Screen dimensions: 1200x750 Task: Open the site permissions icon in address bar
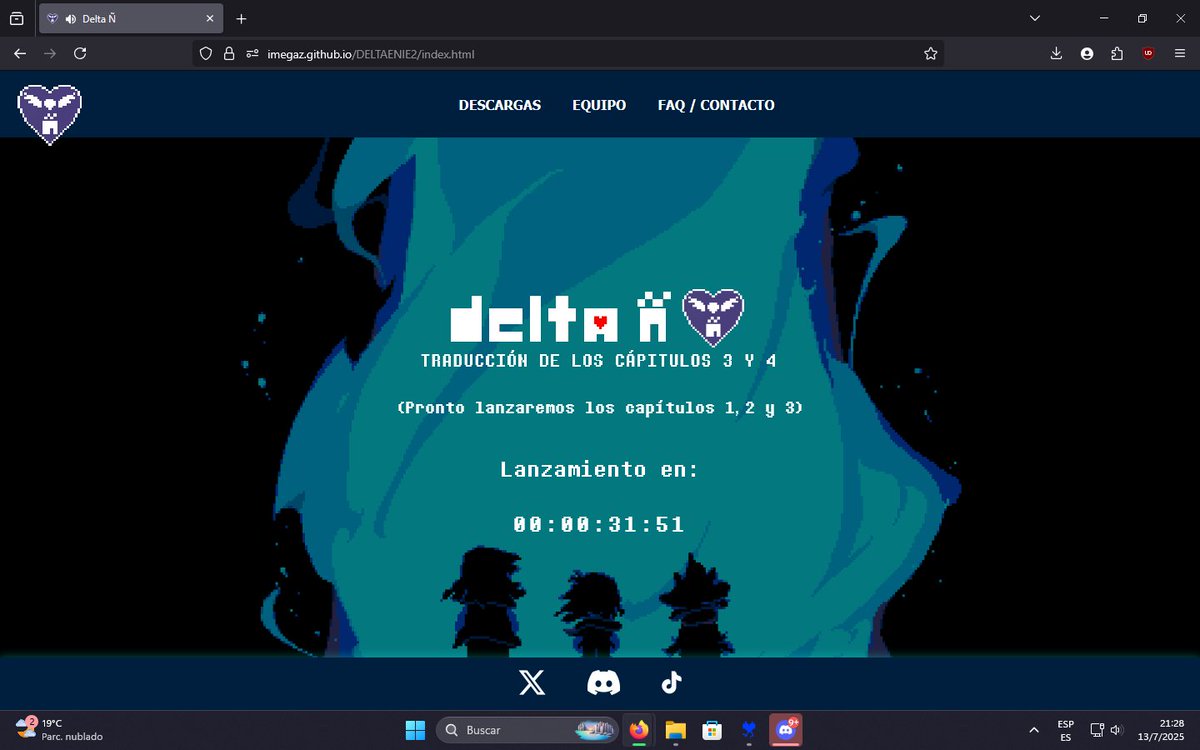click(x=252, y=54)
